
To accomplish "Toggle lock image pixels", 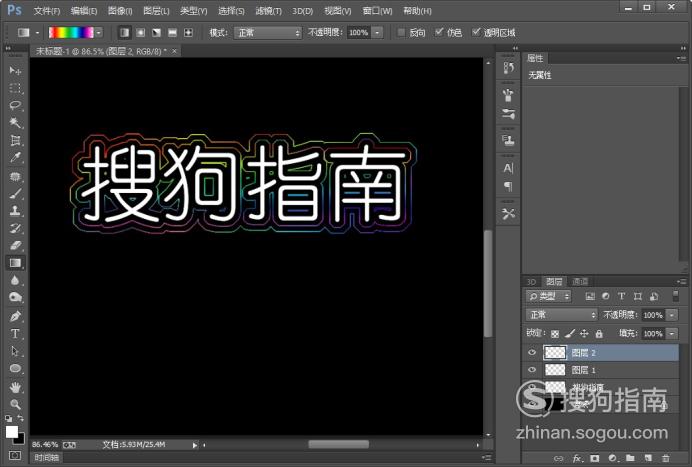I will click(570, 334).
